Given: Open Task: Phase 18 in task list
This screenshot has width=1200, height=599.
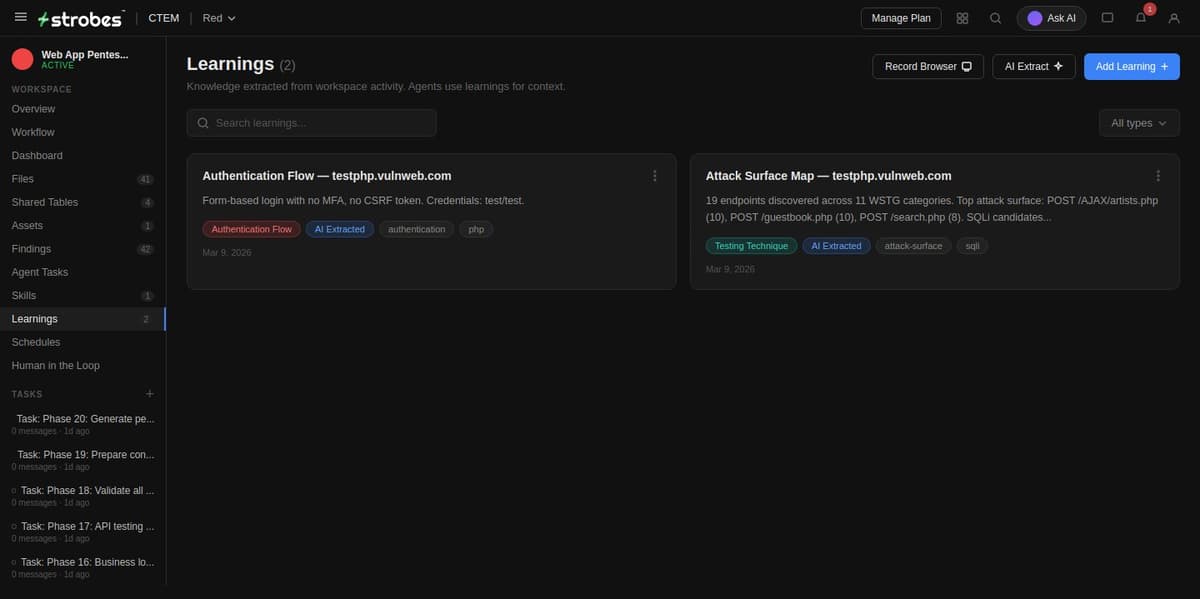Looking at the screenshot, I should coord(83,496).
